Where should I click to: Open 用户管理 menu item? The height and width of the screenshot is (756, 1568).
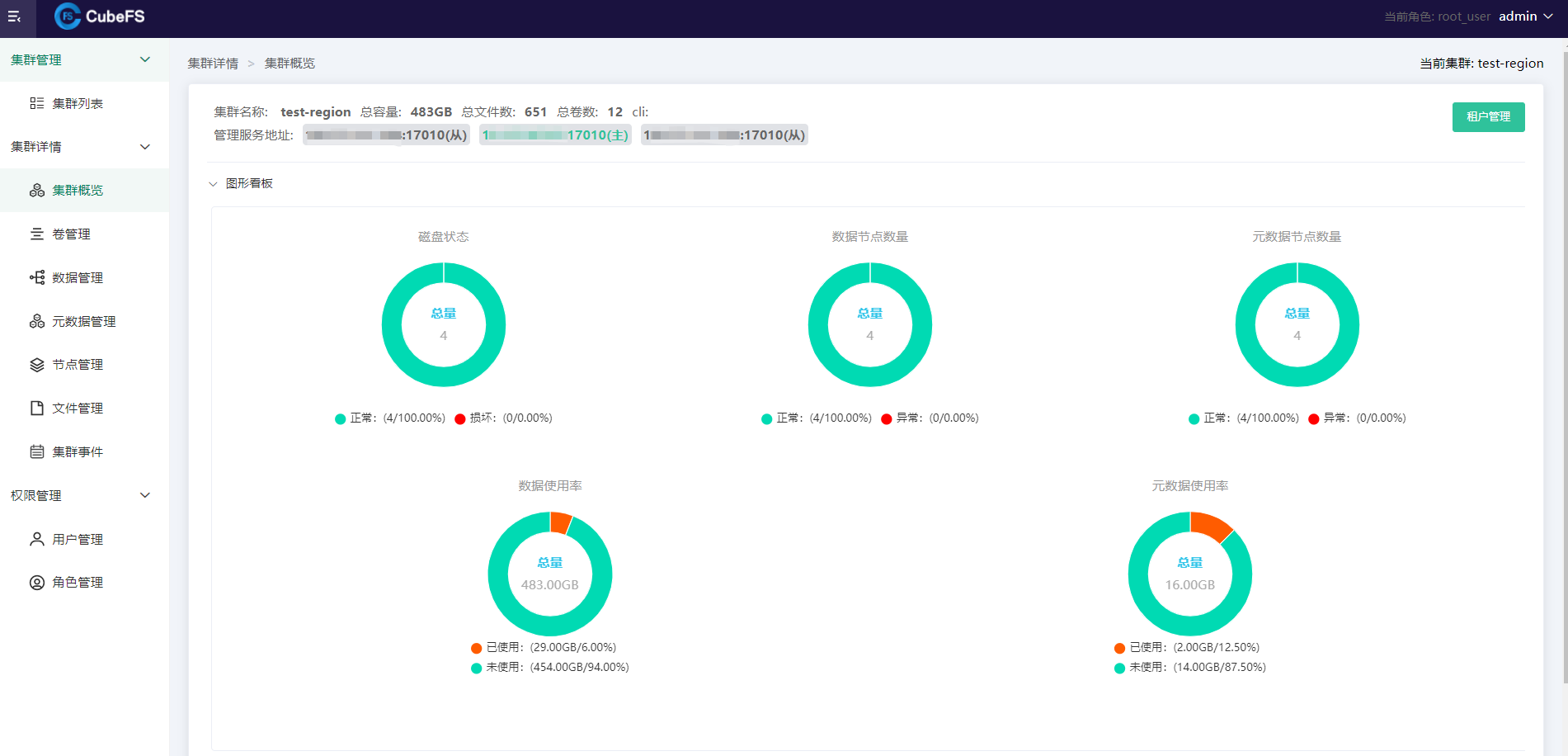84,539
